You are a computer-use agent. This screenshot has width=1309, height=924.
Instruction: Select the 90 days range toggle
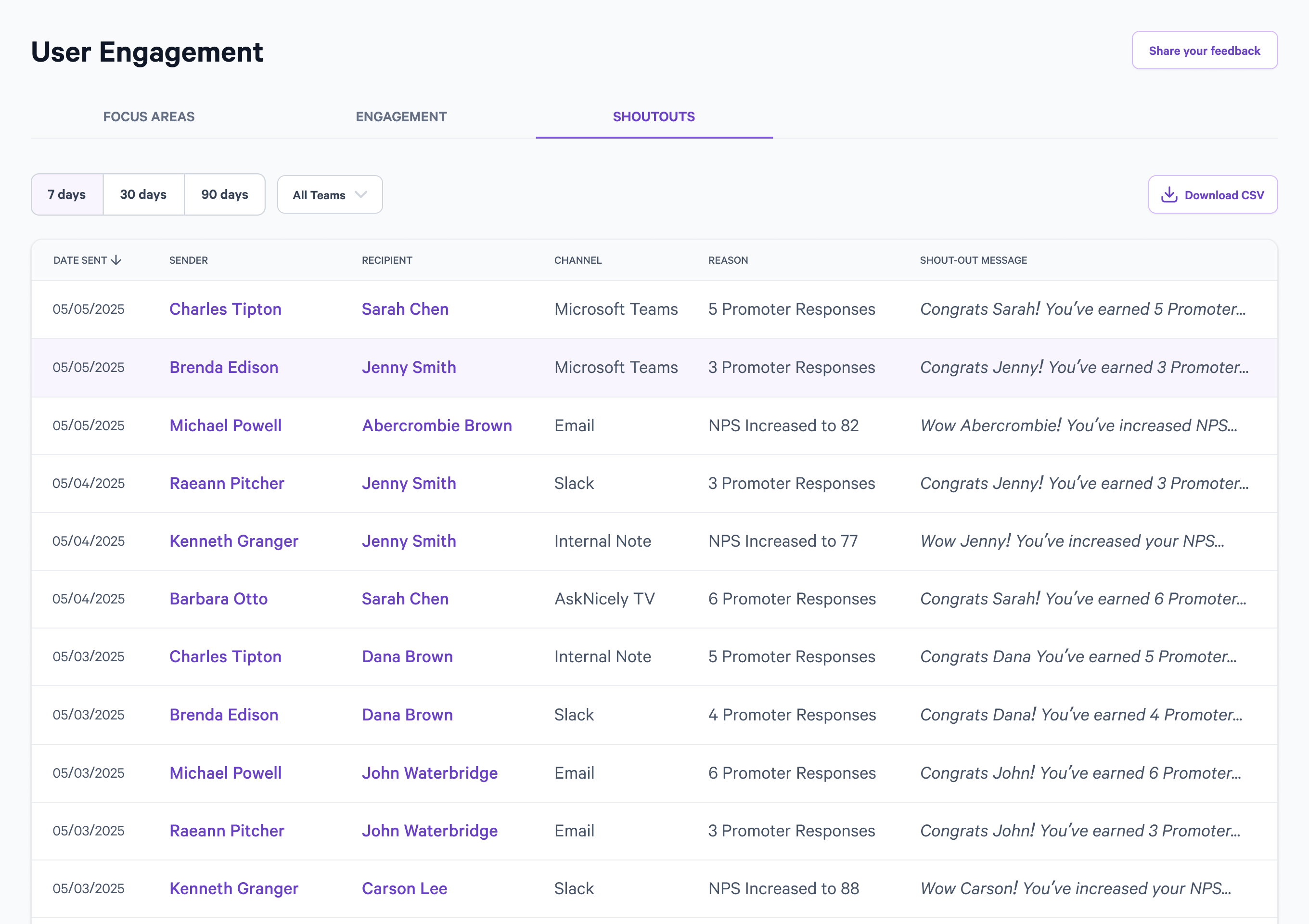click(x=225, y=194)
